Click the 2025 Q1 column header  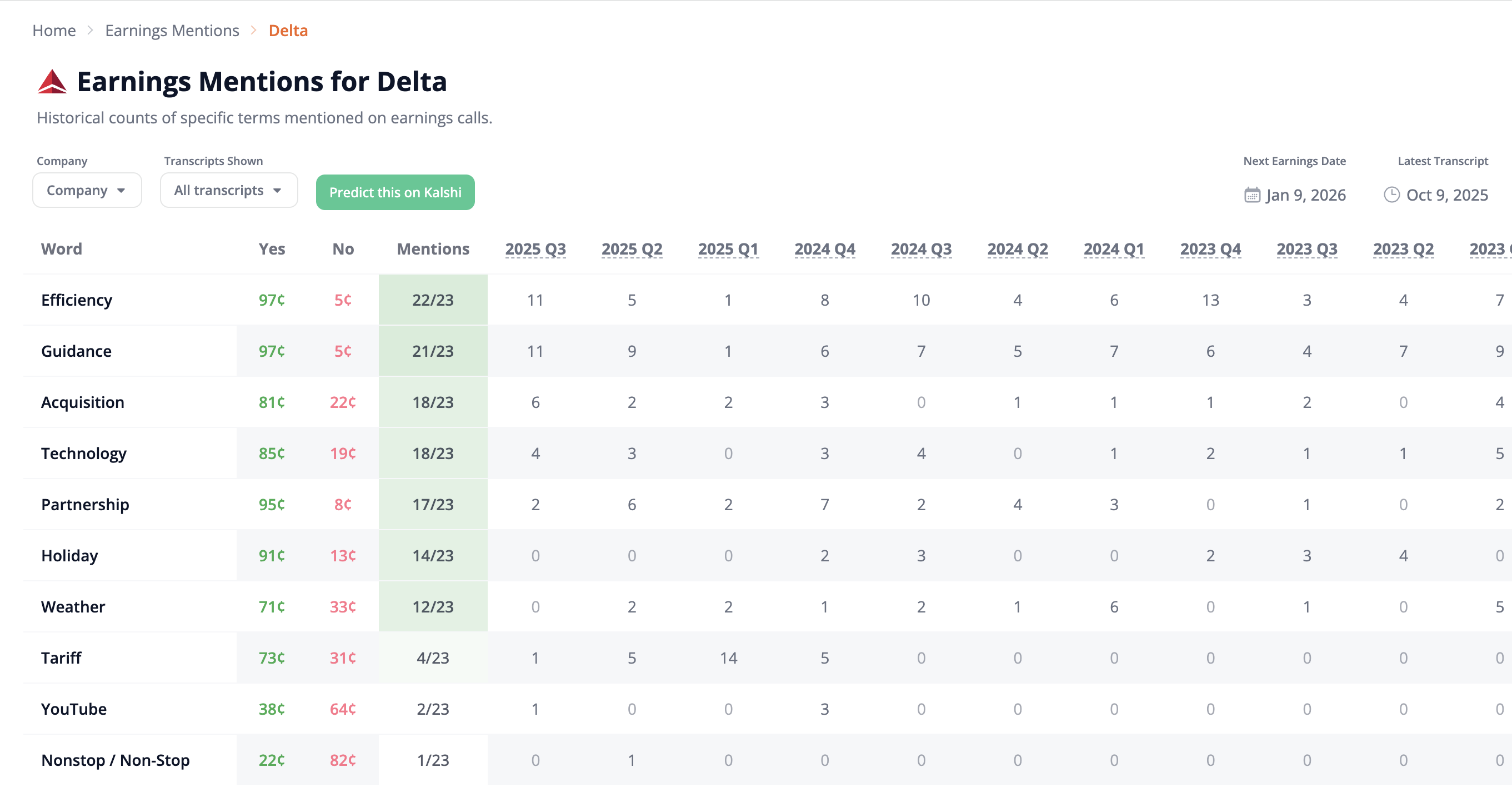728,248
